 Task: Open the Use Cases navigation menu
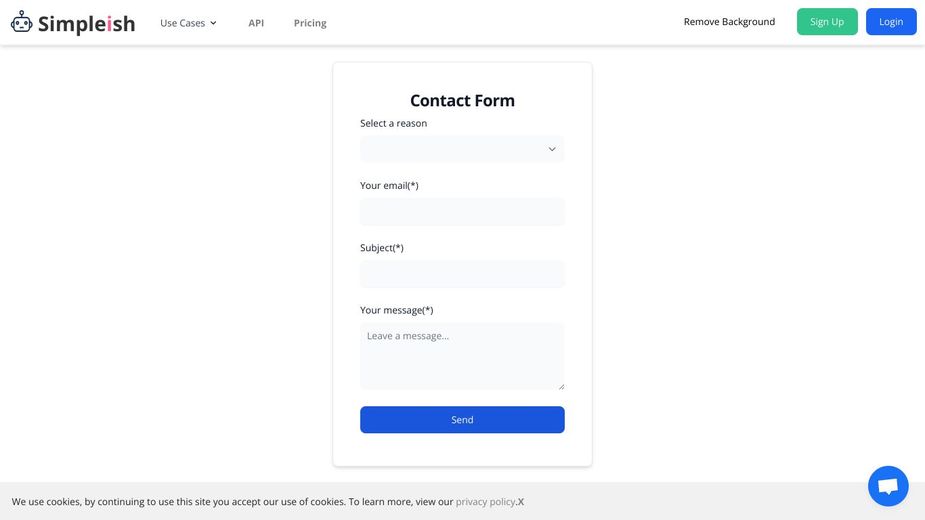[188, 23]
